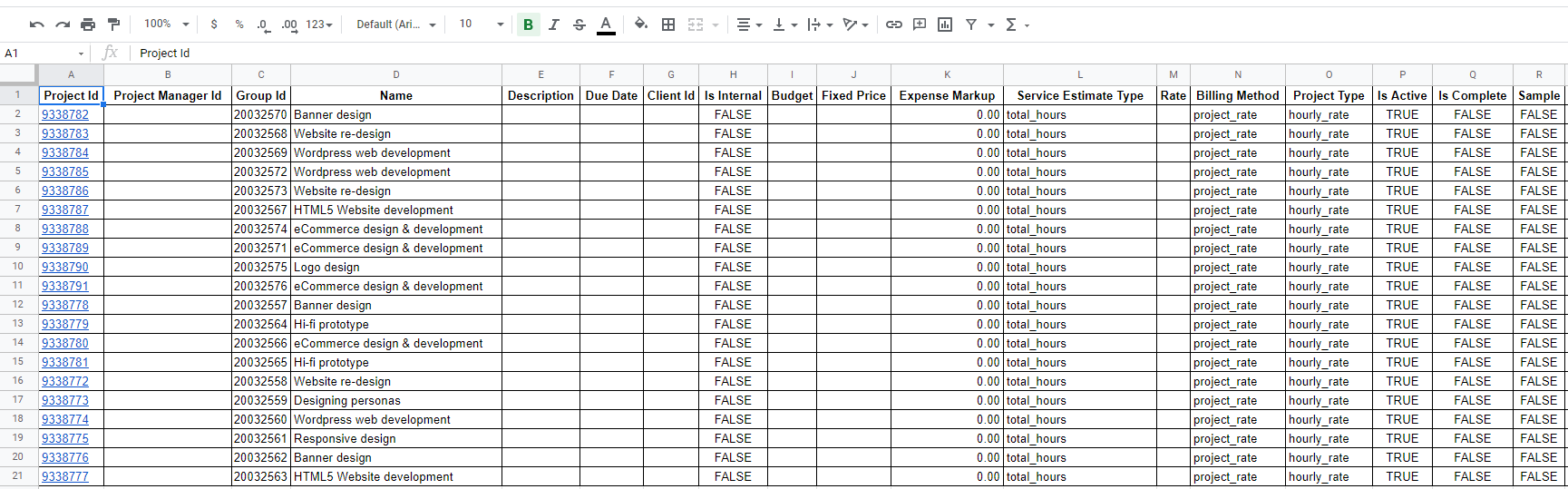Open project link 9338785
This screenshot has width=1568, height=489.
(x=65, y=171)
